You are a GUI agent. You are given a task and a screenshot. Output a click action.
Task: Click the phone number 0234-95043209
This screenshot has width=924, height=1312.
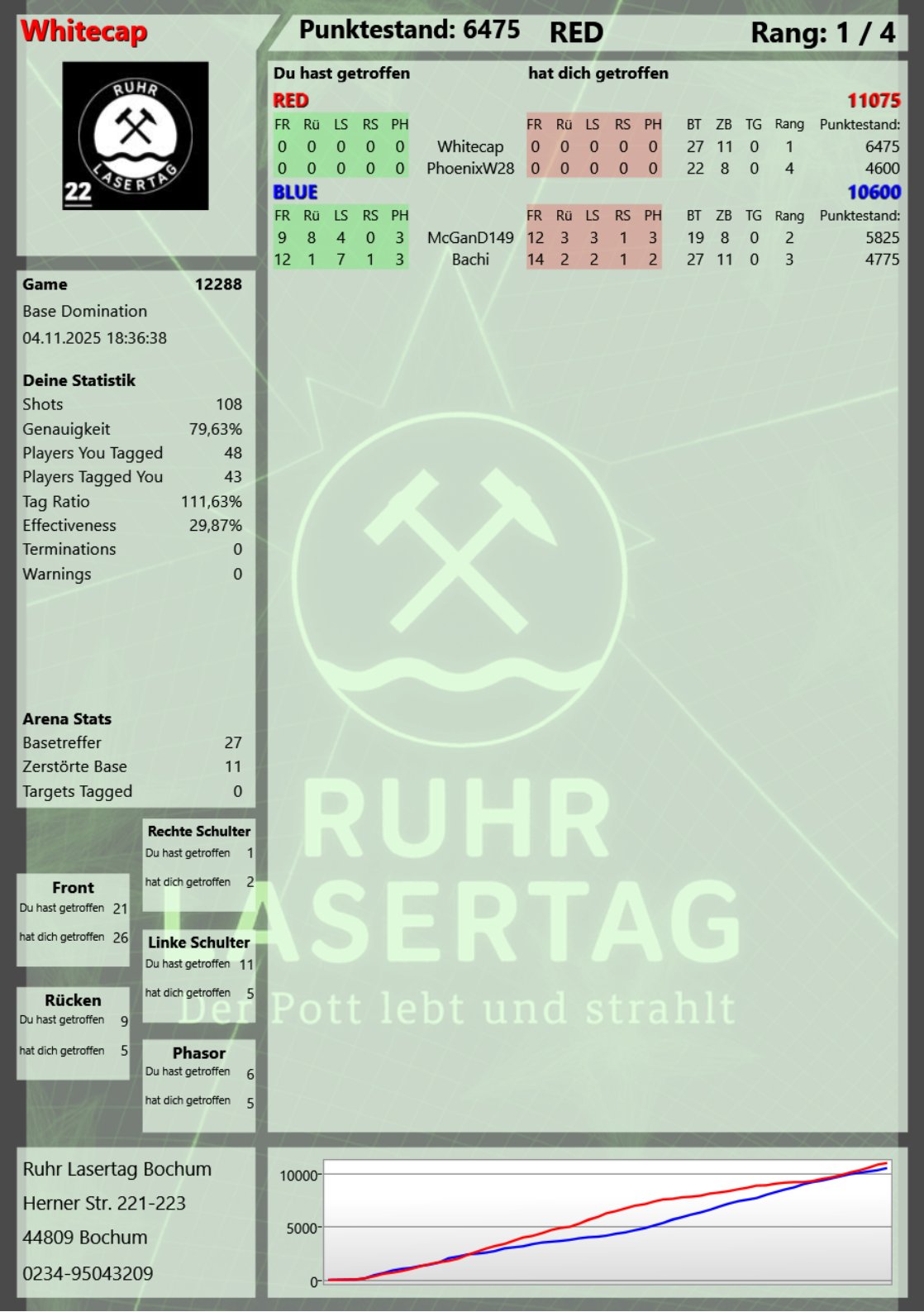coord(88,1273)
